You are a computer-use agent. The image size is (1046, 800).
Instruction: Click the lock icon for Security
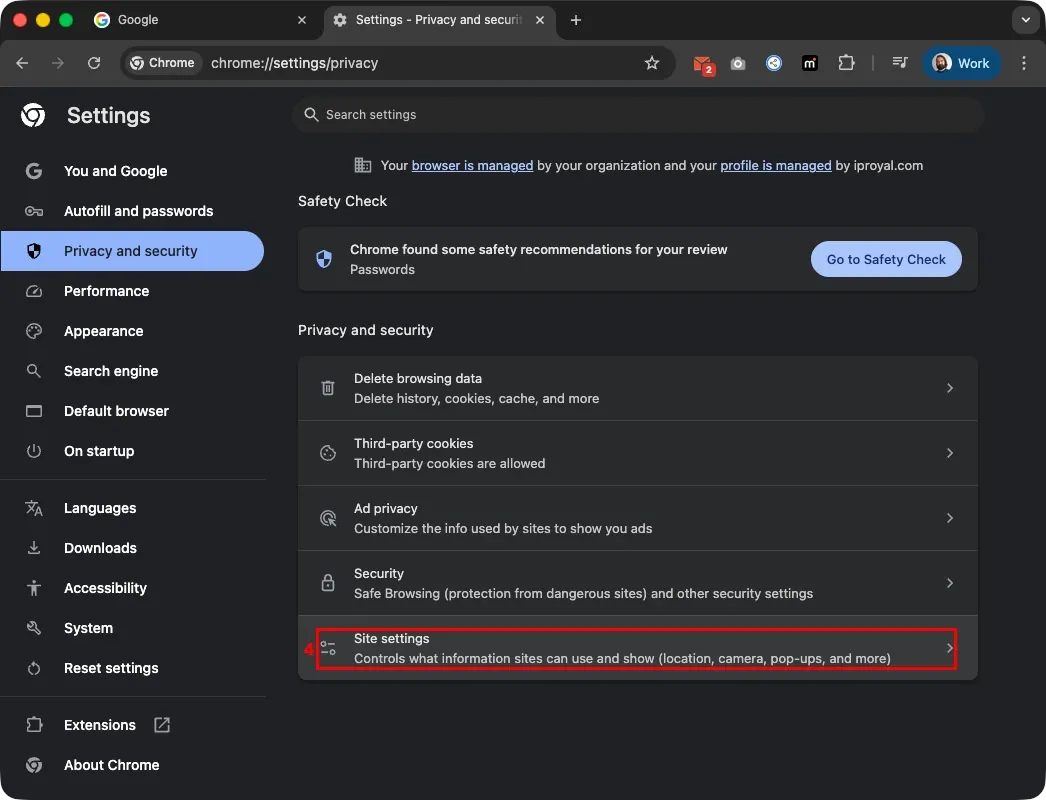328,582
